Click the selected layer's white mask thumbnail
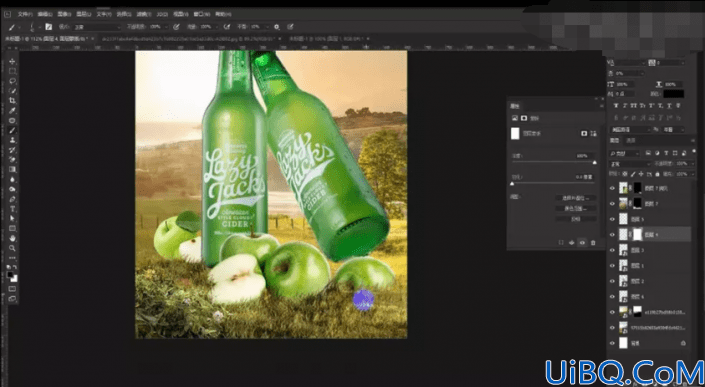This screenshot has width=705, height=387. pos(638,234)
